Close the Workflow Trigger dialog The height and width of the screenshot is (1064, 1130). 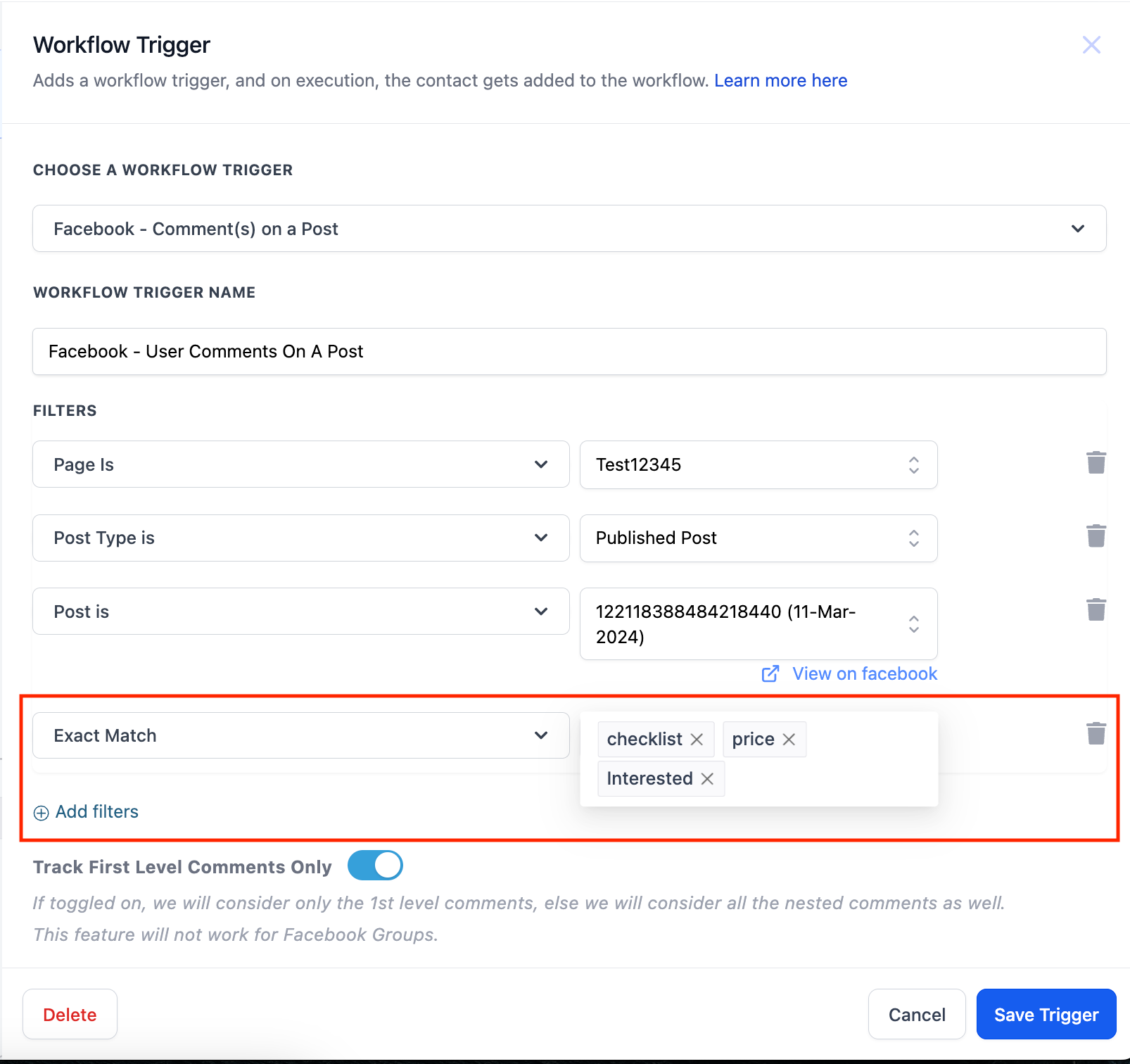coord(1091,45)
